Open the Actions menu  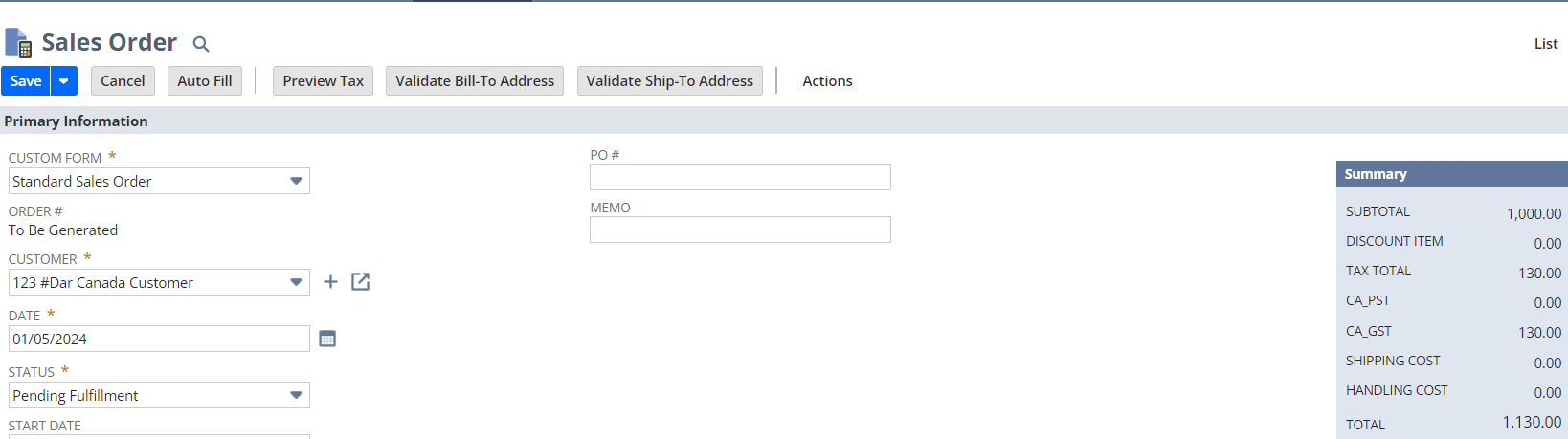tap(827, 81)
